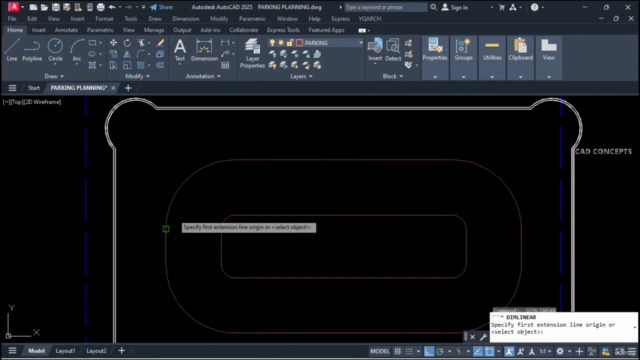Click Sign In

[455, 7]
